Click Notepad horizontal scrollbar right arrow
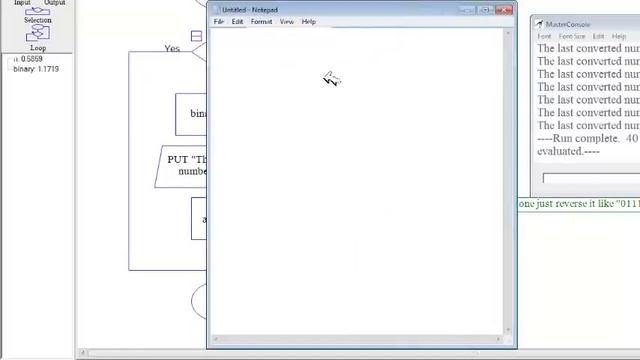 coord(498,339)
